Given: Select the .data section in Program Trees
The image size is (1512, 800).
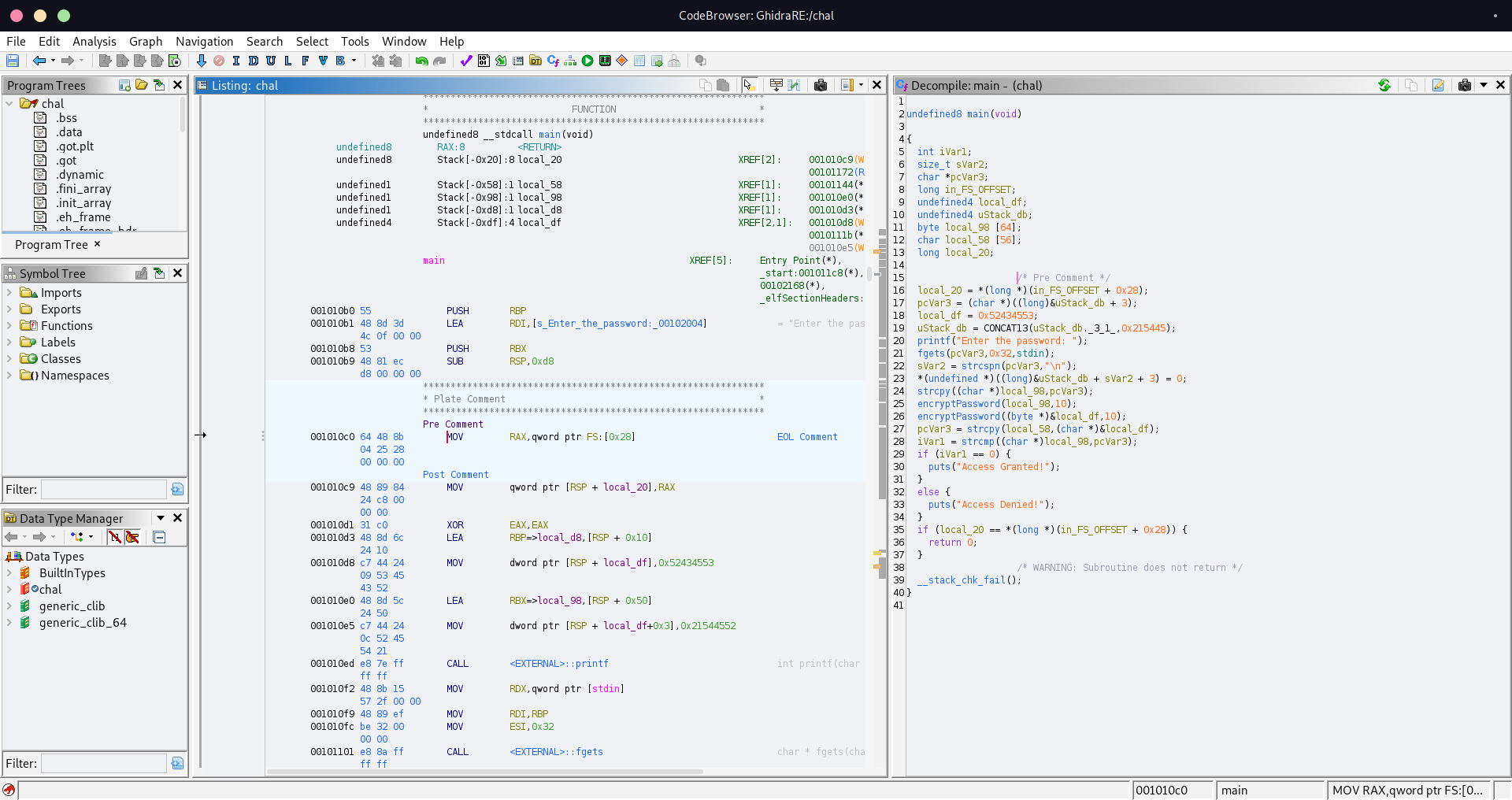Looking at the screenshot, I should coord(69,132).
